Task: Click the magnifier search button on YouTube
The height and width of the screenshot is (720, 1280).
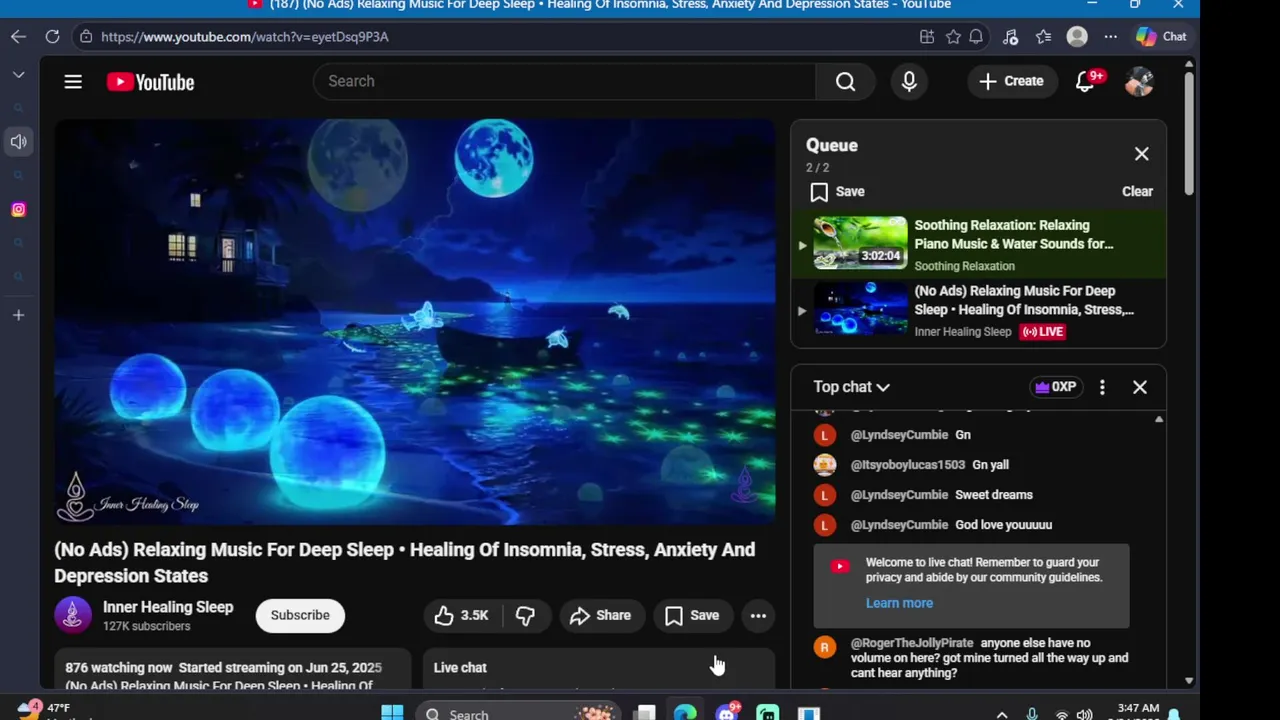Action: [x=846, y=81]
